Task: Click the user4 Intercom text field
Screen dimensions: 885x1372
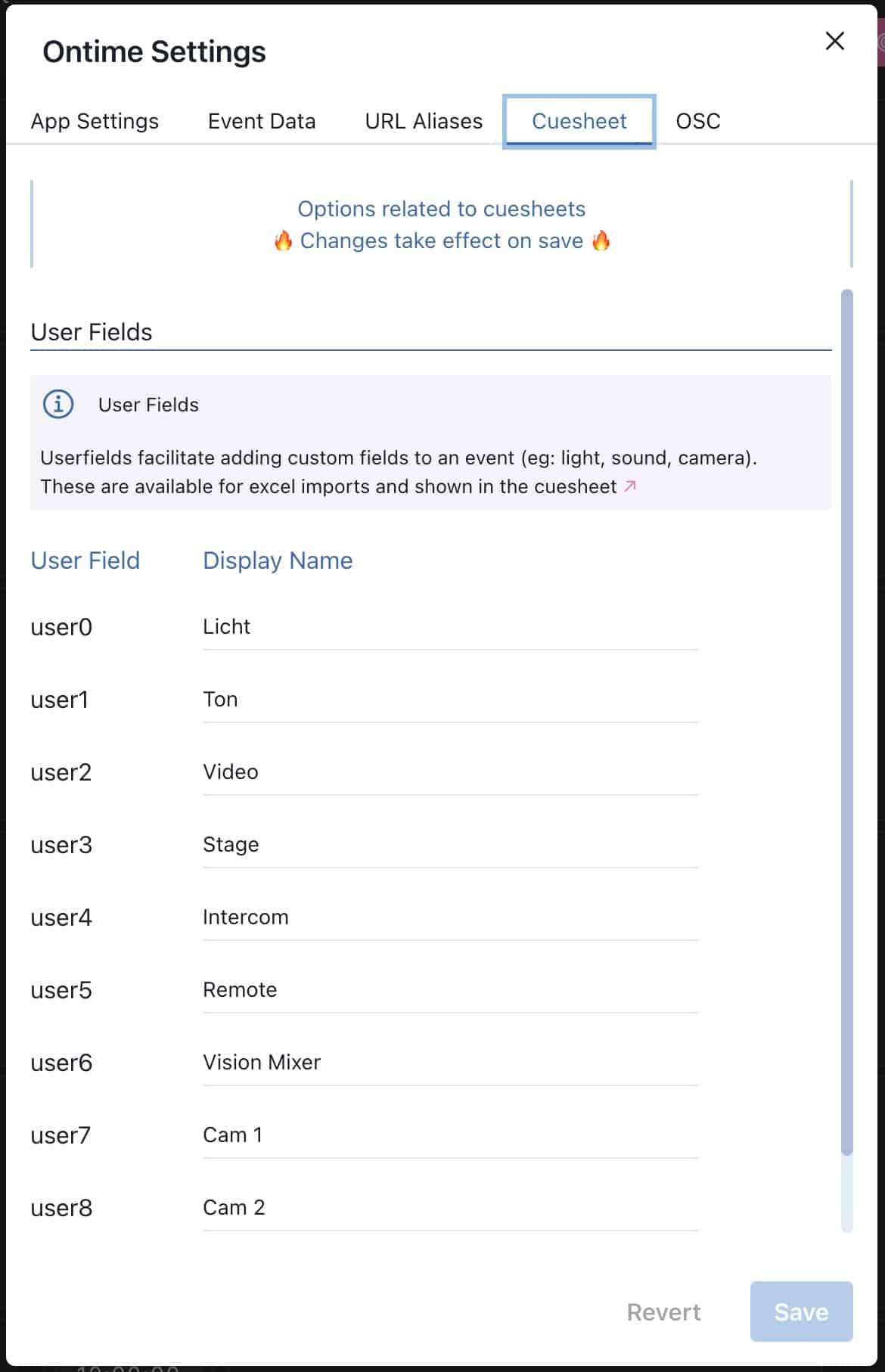Action: (x=449, y=917)
